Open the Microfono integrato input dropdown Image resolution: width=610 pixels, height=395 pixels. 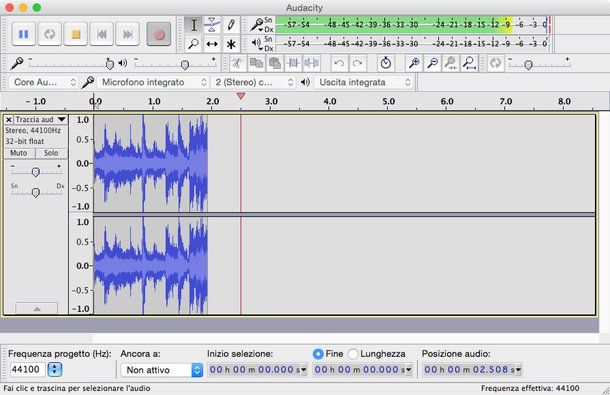pyautogui.click(x=153, y=82)
